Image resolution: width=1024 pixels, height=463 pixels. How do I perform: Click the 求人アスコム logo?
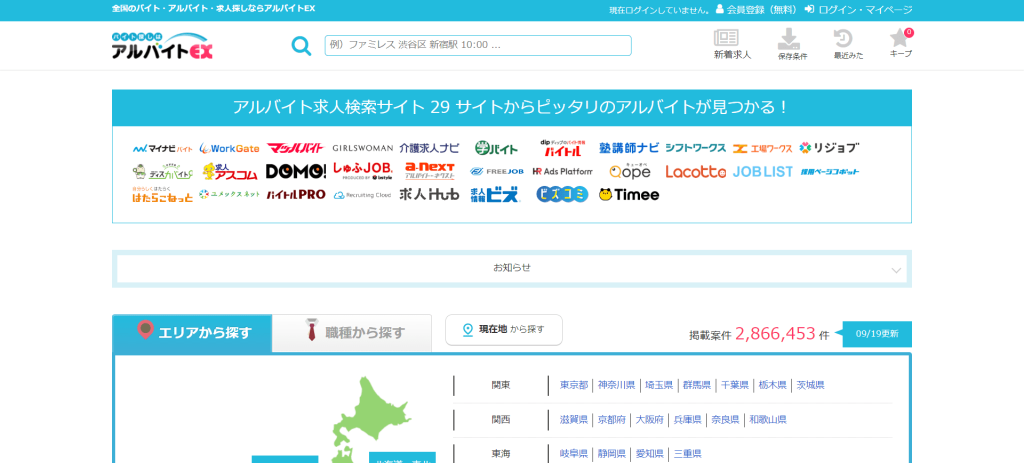(x=229, y=172)
